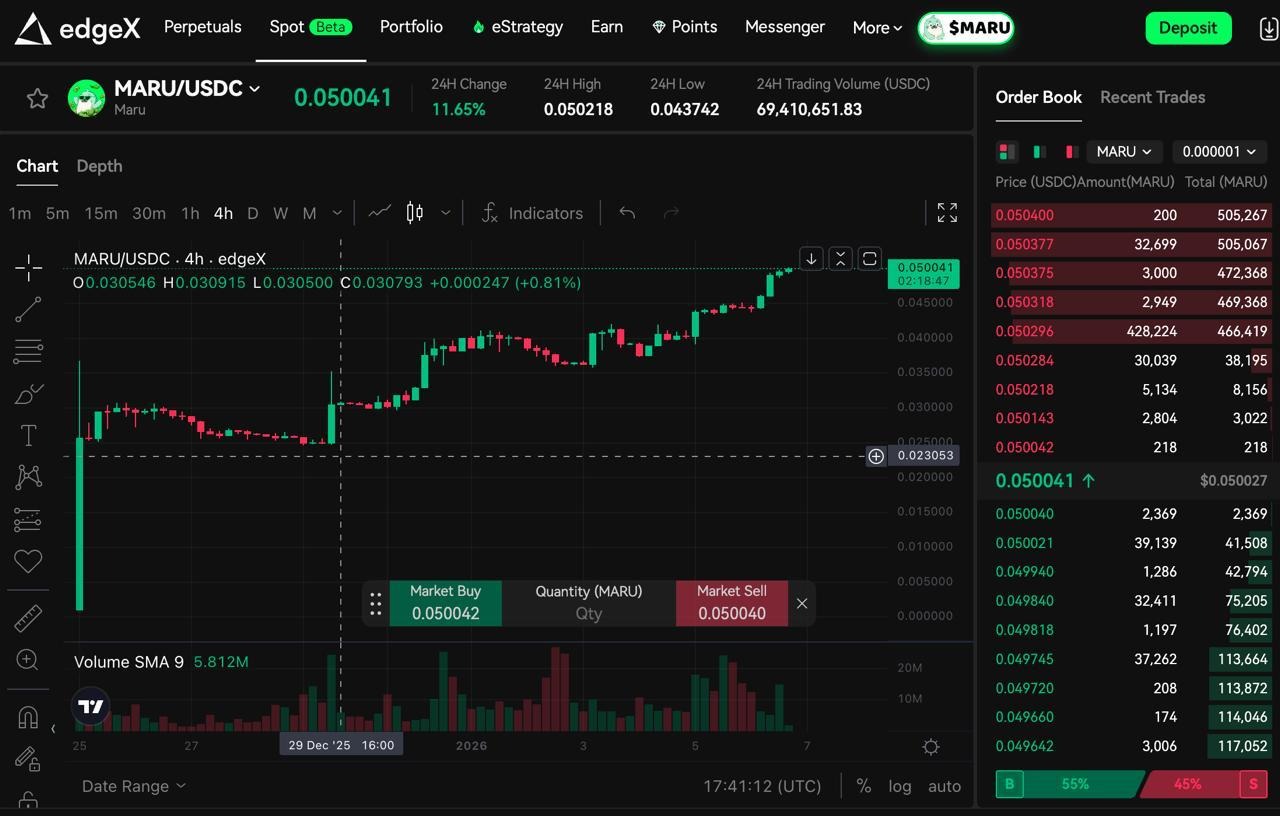Click the download icon in top right
The height and width of the screenshot is (816, 1280).
point(1267,28)
